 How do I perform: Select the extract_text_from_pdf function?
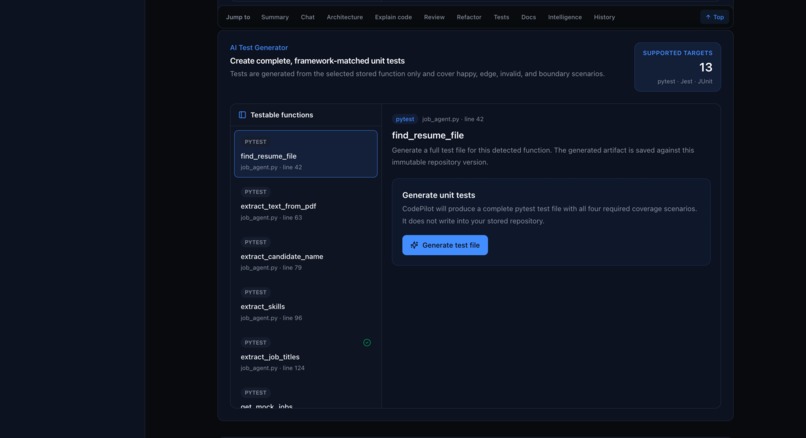(305, 204)
